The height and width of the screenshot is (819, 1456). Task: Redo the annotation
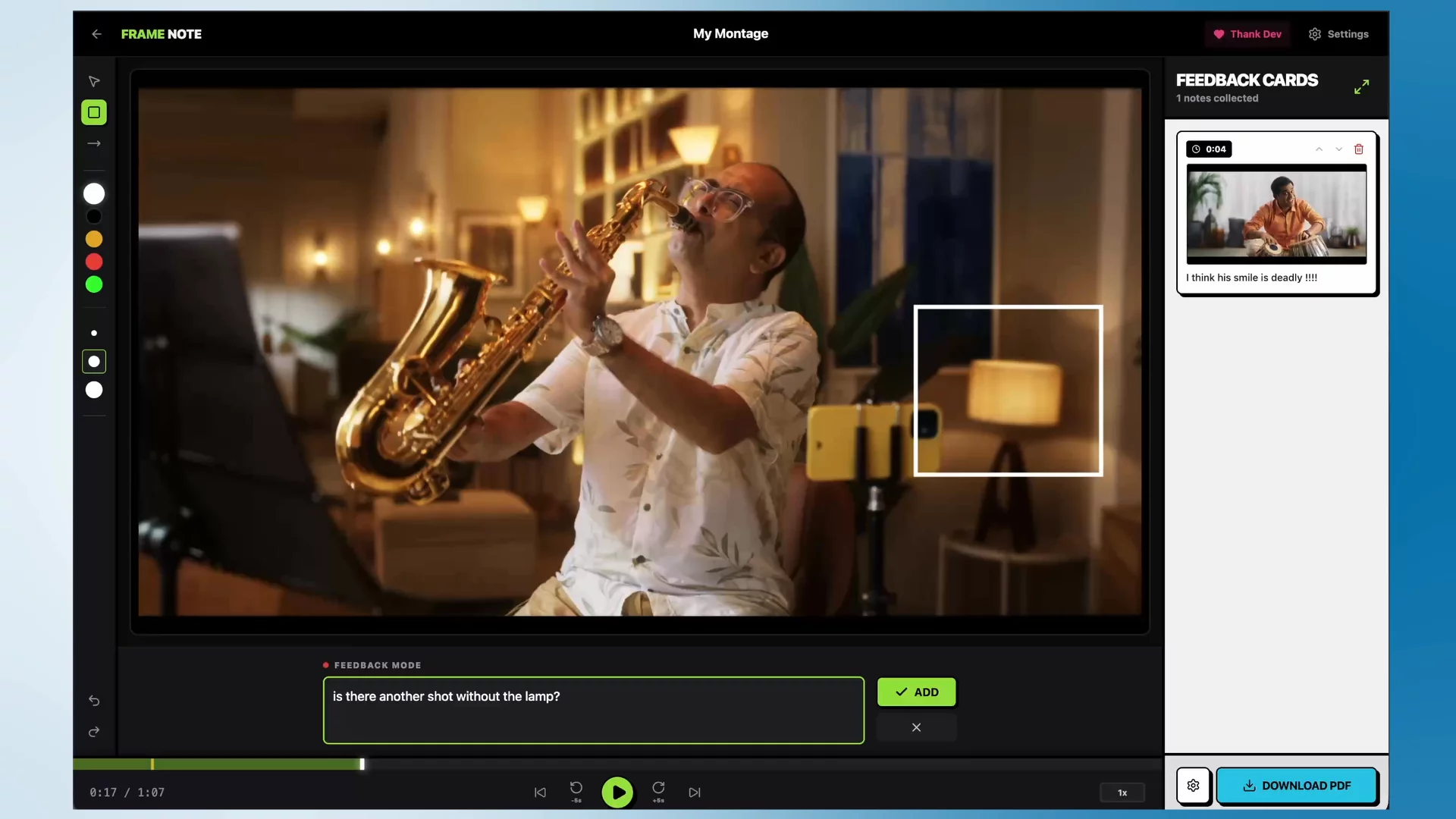click(x=94, y=732)
